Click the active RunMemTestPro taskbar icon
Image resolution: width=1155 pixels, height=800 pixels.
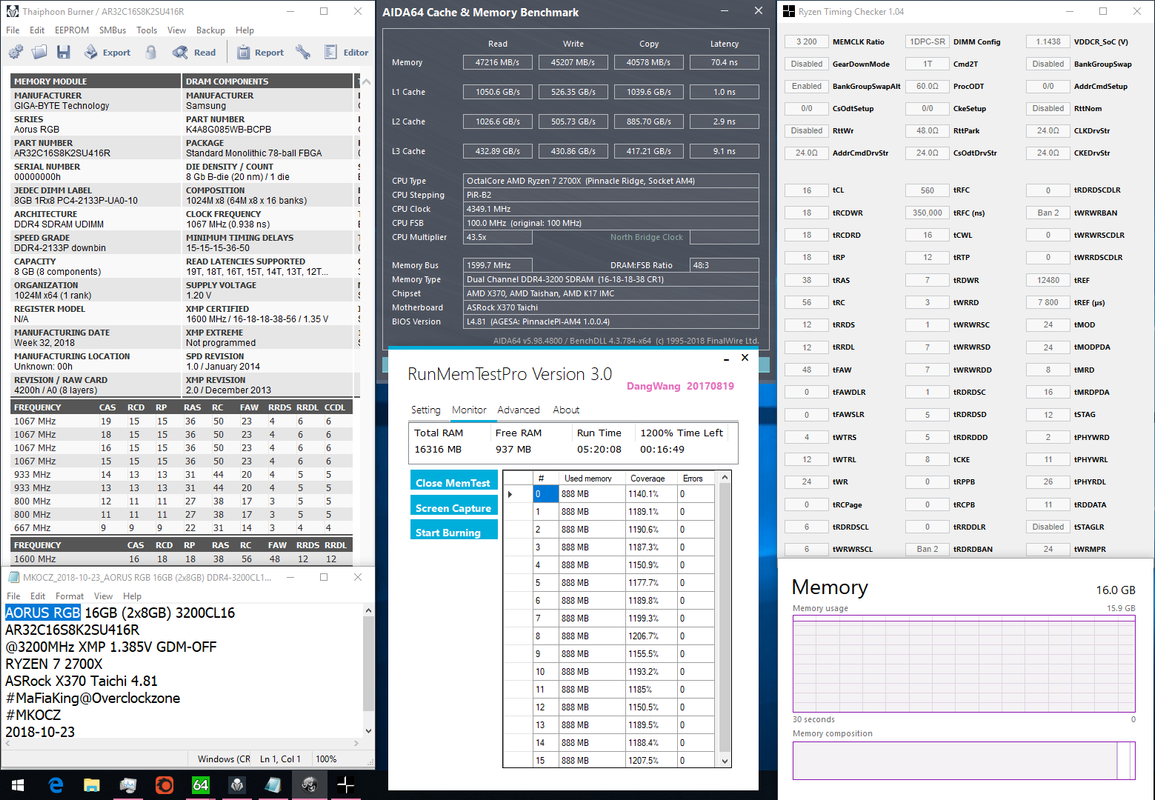[309, 785]
